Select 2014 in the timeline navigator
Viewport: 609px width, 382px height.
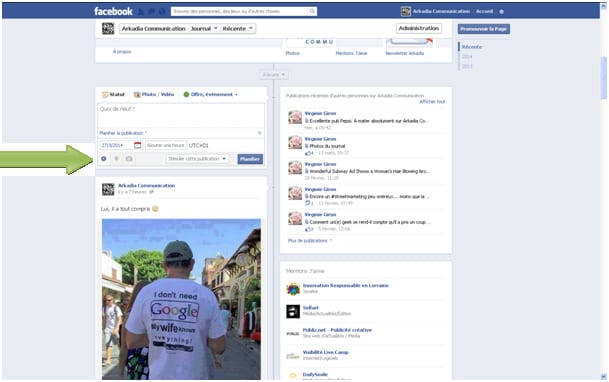point(467,56)
